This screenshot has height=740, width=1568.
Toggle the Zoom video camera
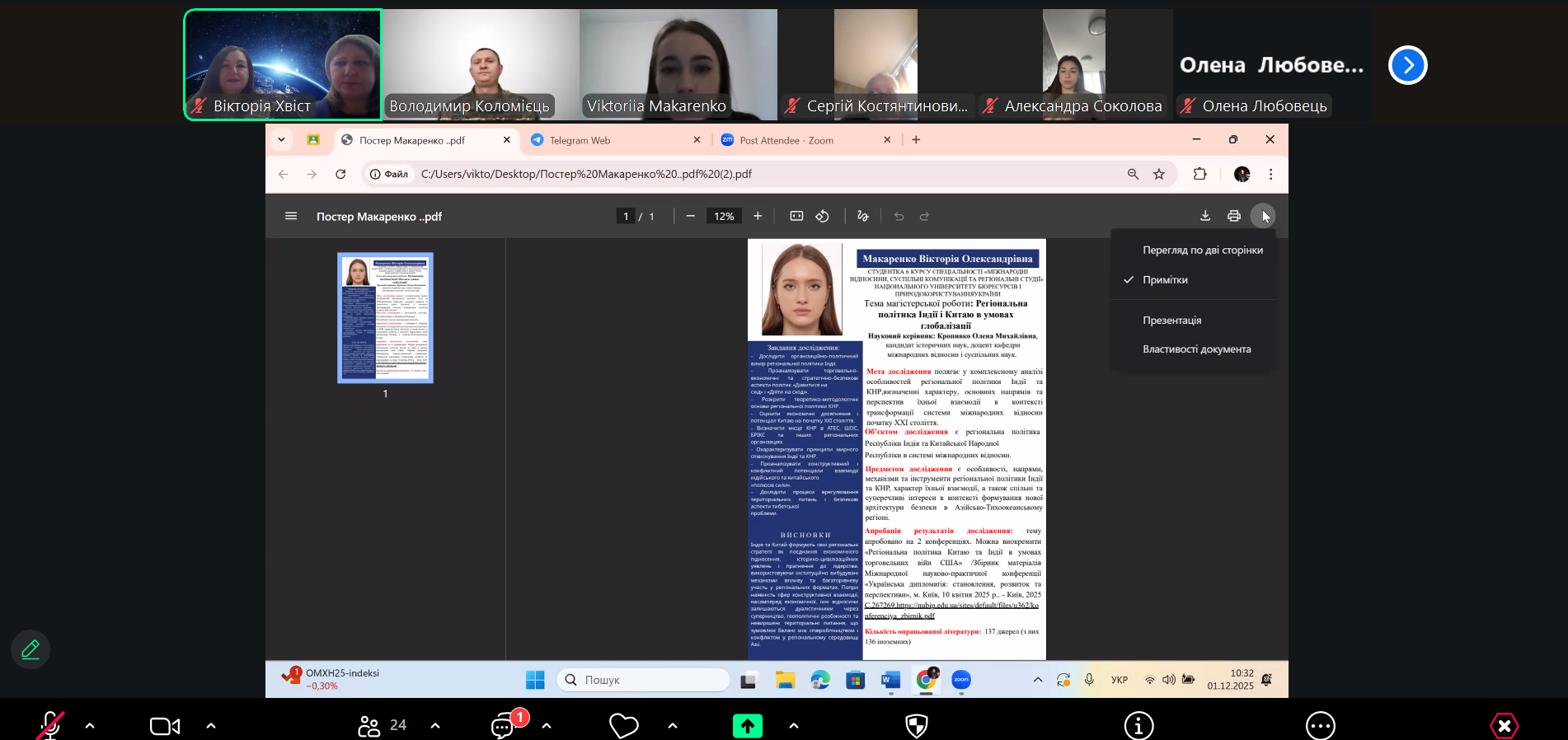click(x=164, y=726)
